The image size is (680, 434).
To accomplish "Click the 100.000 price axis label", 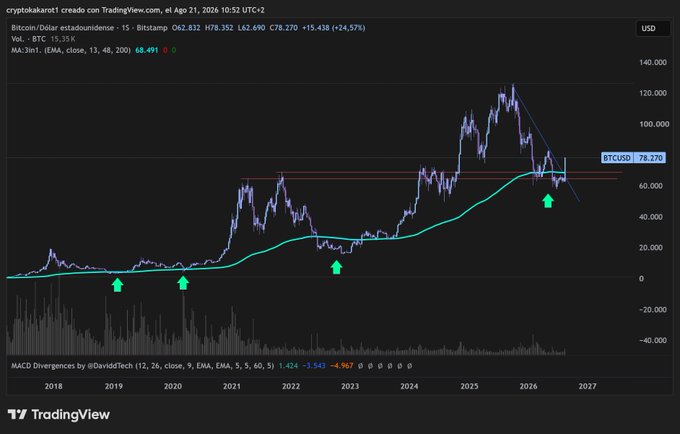I will click(x=654, y=124).
